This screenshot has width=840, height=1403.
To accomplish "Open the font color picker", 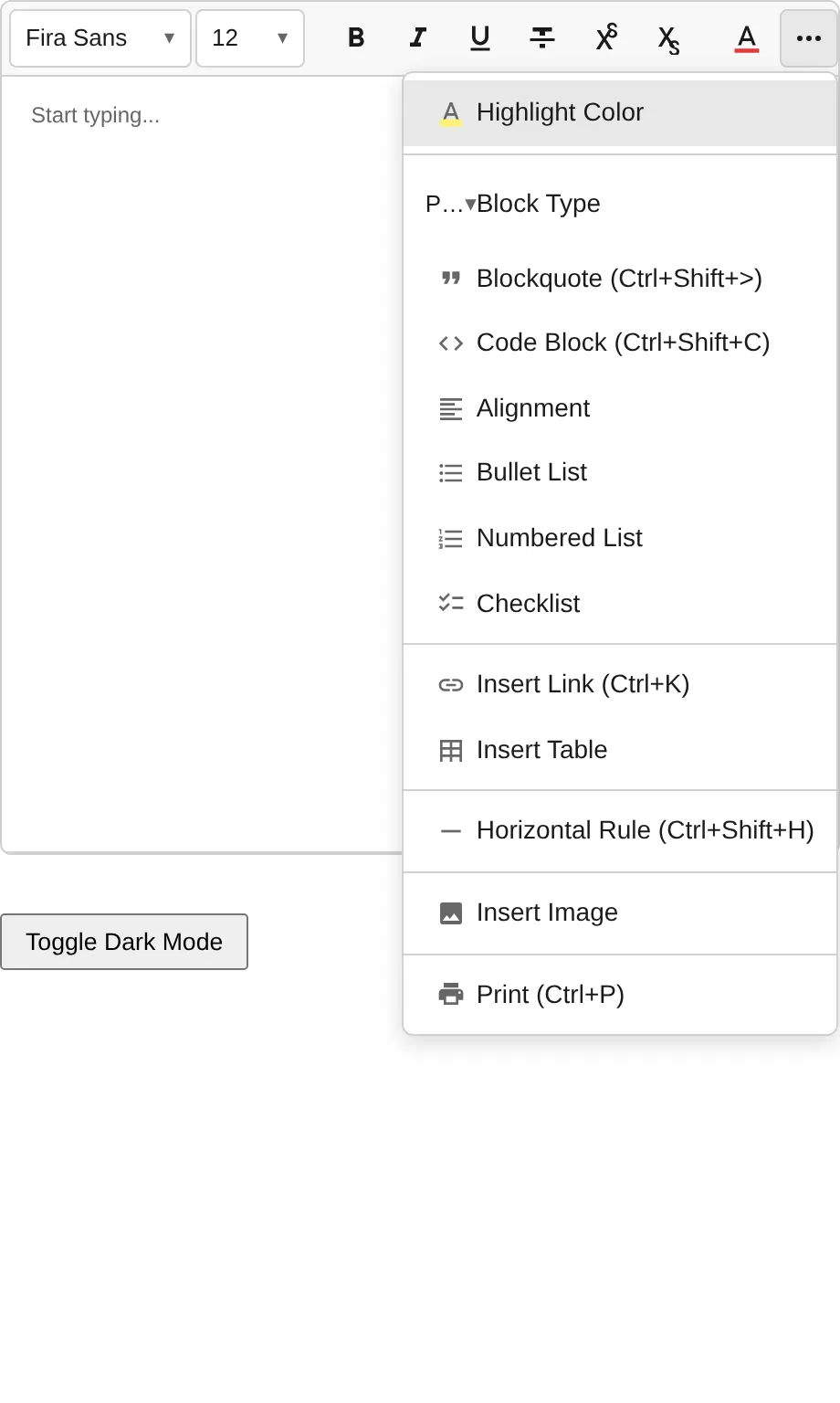I will tap(746, 37).
